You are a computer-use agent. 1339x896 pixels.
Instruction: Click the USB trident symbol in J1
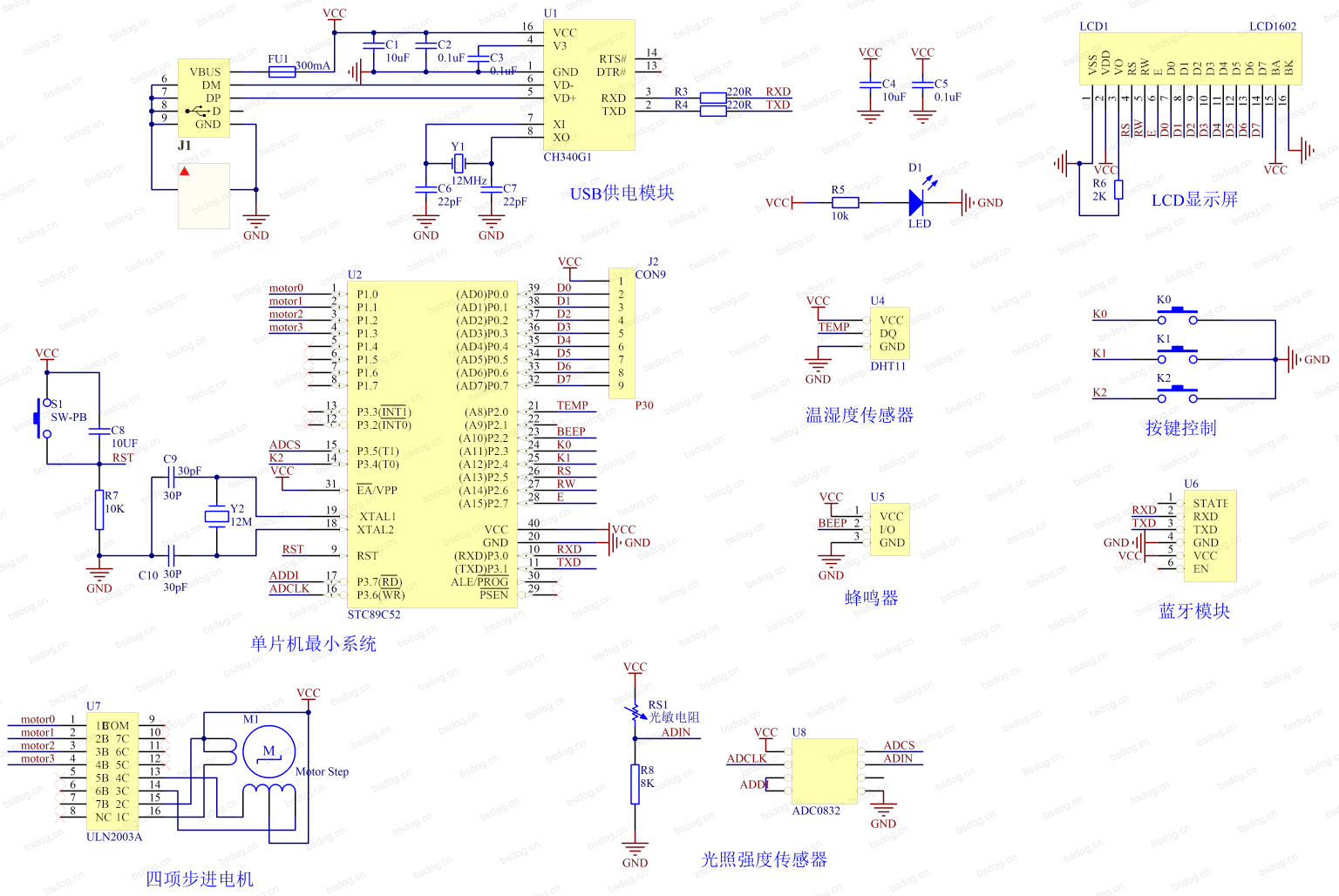(197, 111)
